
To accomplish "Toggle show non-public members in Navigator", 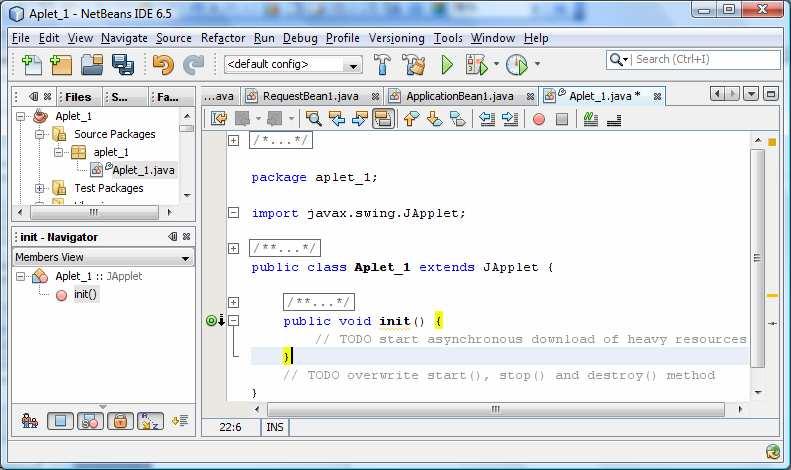I will [120, 421].
